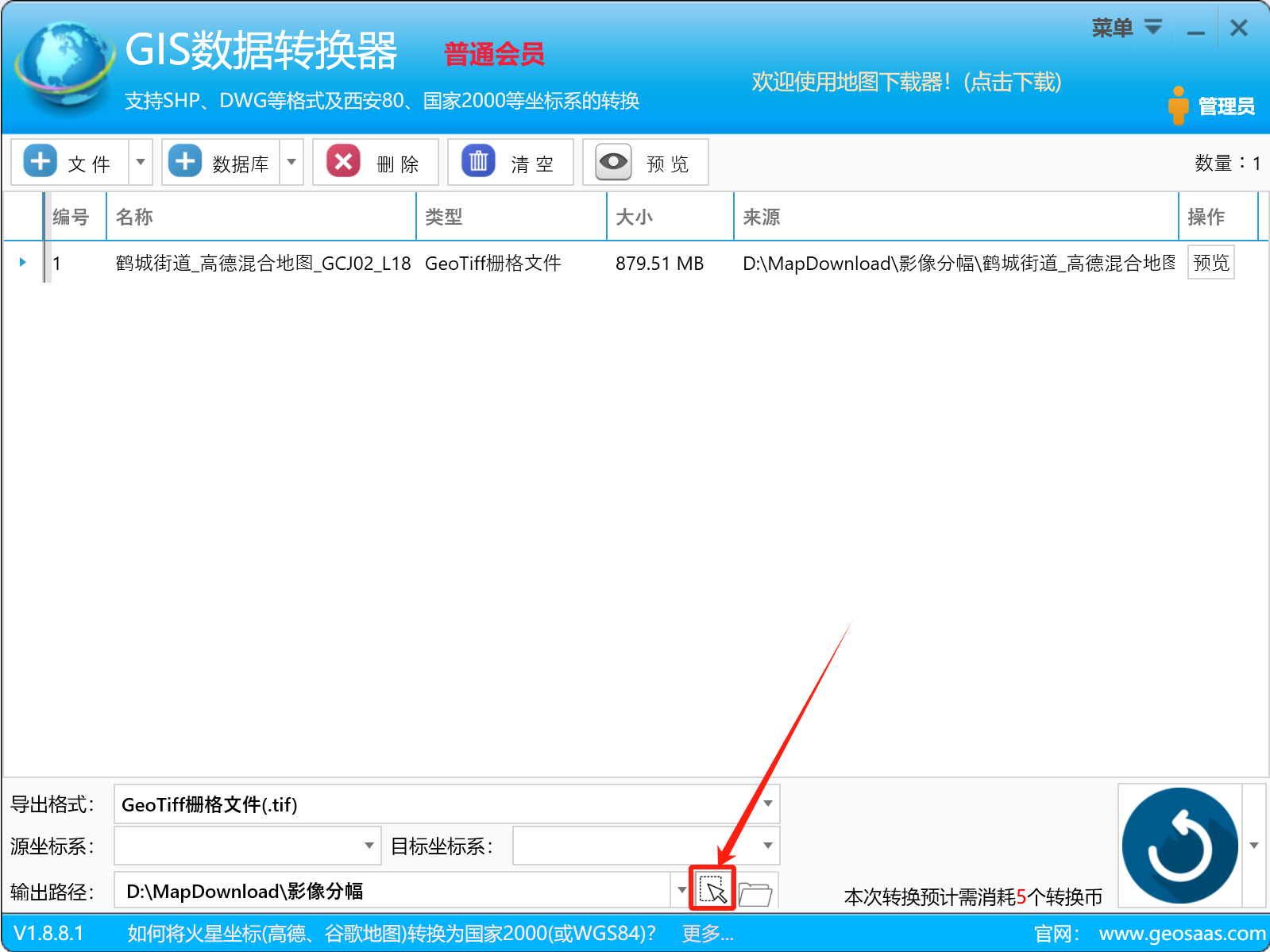1270x952 pixels.
Task: Click the 操作 column header
Action: tap(1218, 217)
